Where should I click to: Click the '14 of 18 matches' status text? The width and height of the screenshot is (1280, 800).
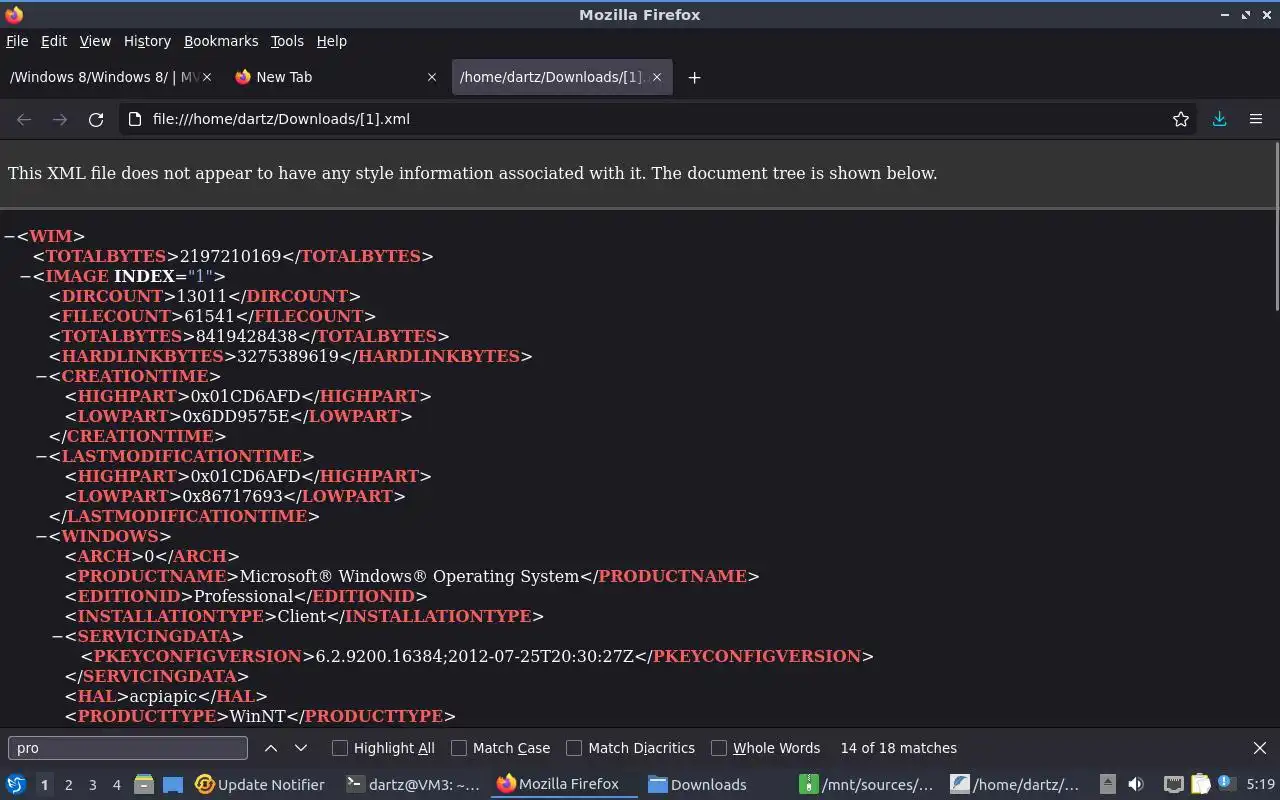click(x=899, y=748)
